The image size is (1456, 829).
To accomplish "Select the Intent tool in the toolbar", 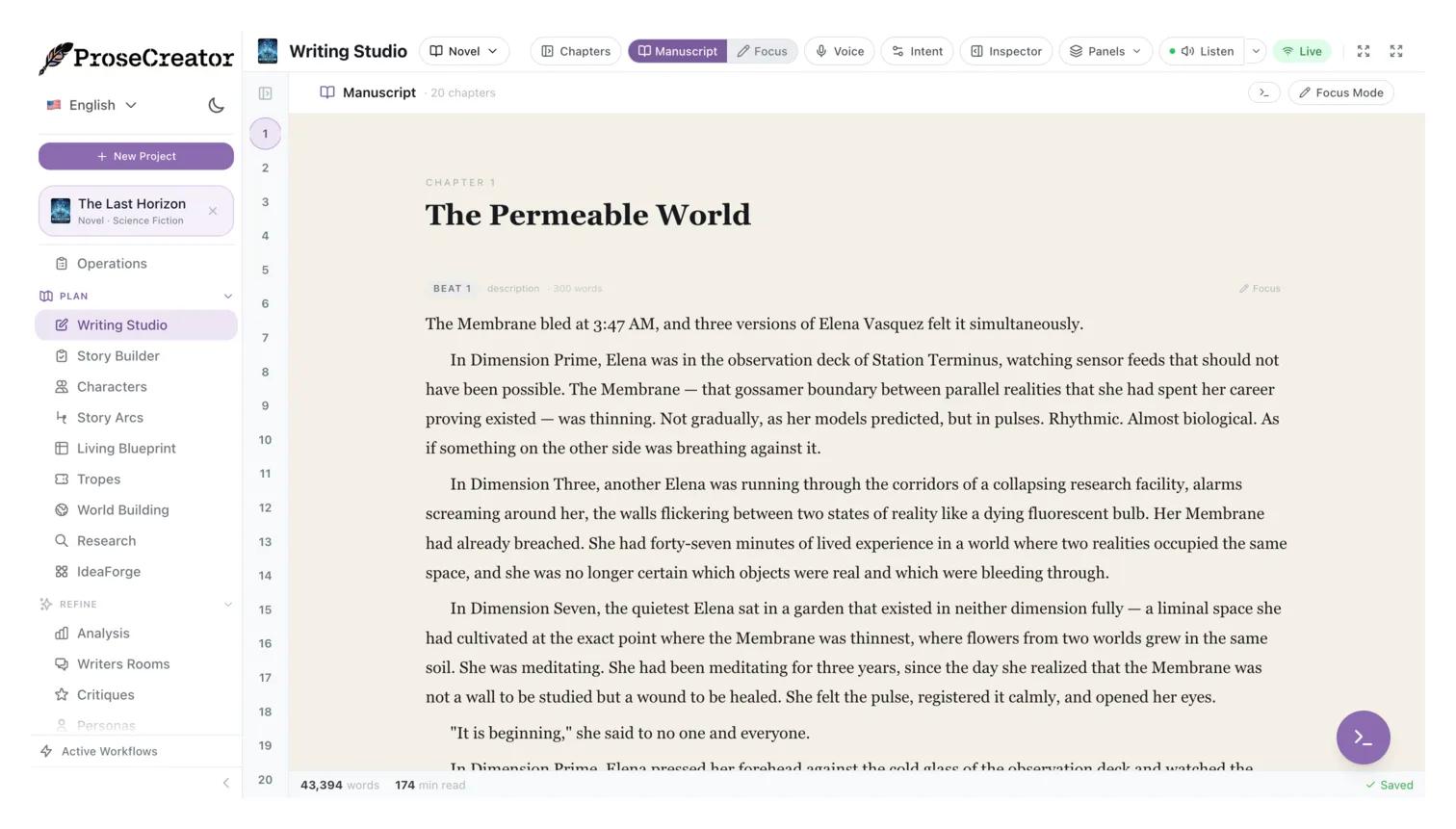I will tap(916, 51).
